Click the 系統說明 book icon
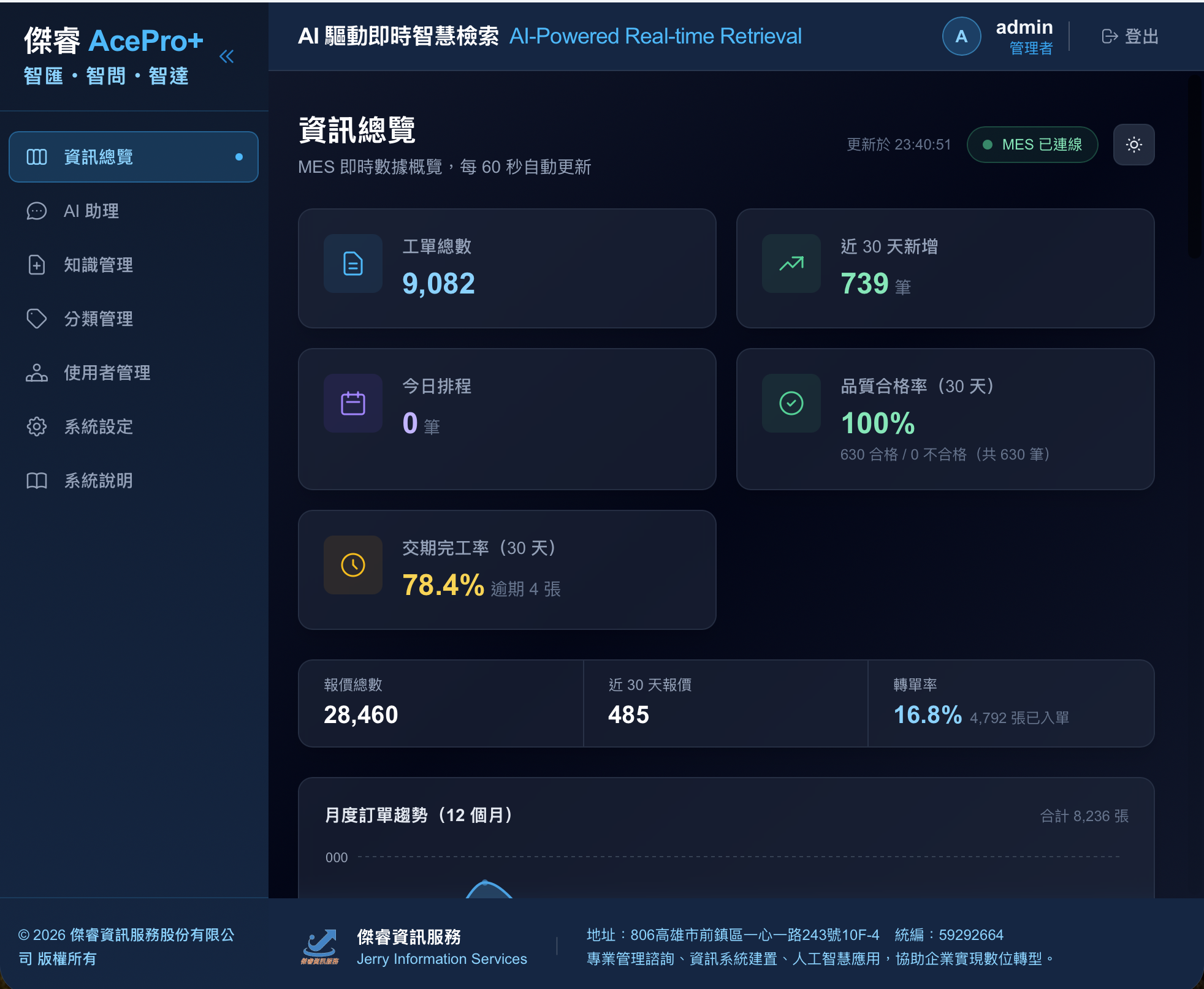The height and width of the screenshot is (989, 1204). coord(37,480)
